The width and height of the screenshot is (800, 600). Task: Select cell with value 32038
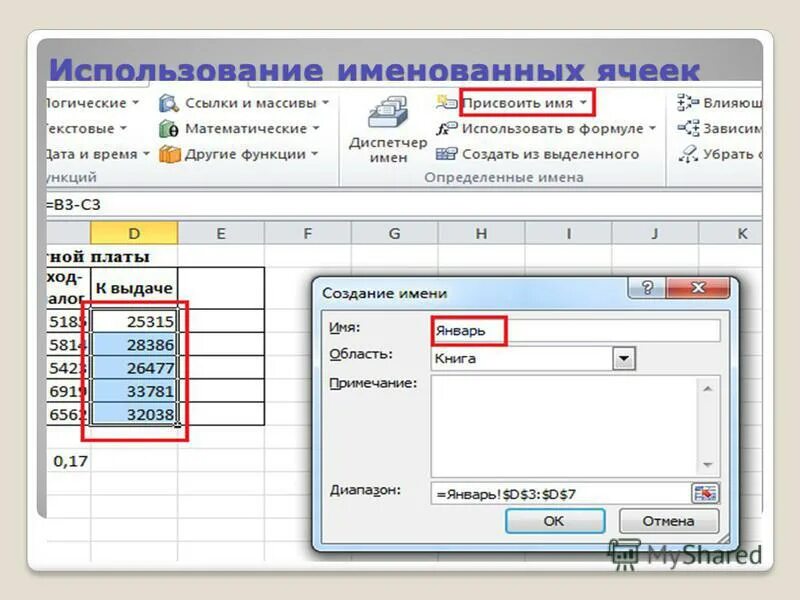pyautogui.click(x=134, y=414)
